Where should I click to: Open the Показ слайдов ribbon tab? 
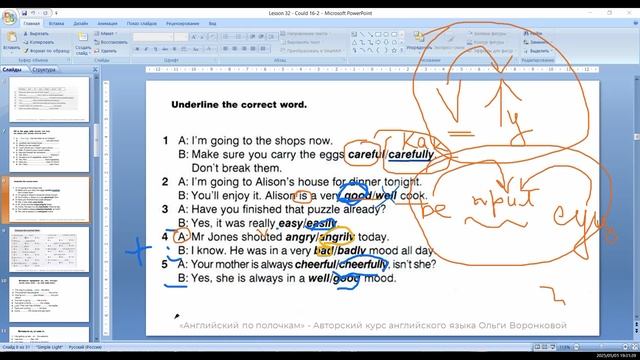tap(142, 24)
